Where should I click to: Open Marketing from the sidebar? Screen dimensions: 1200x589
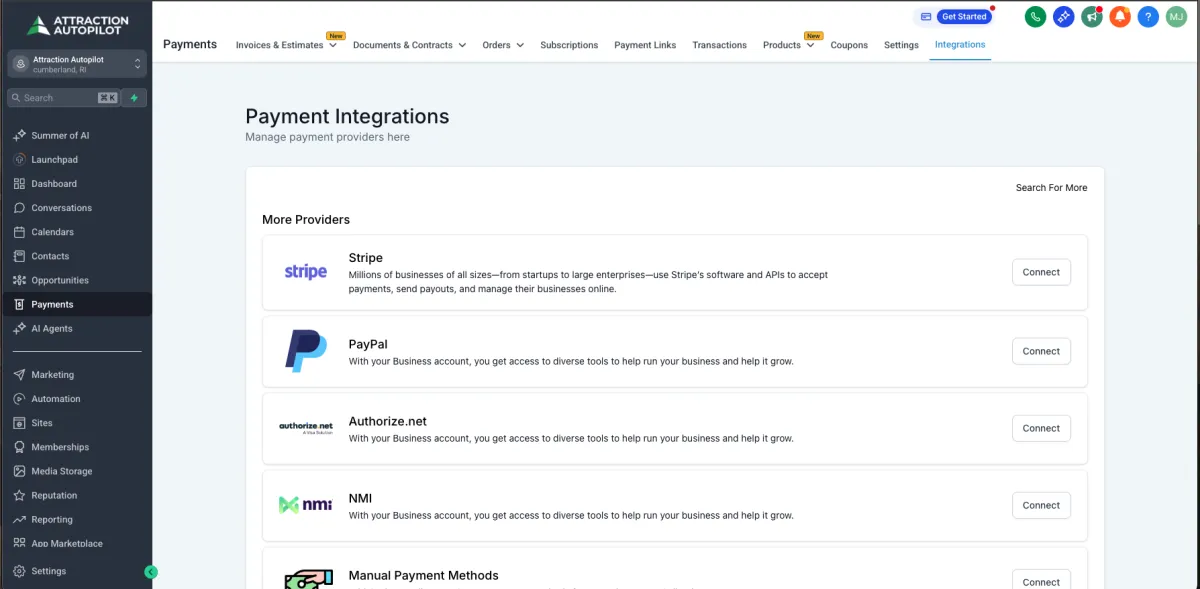coord(52,375)
